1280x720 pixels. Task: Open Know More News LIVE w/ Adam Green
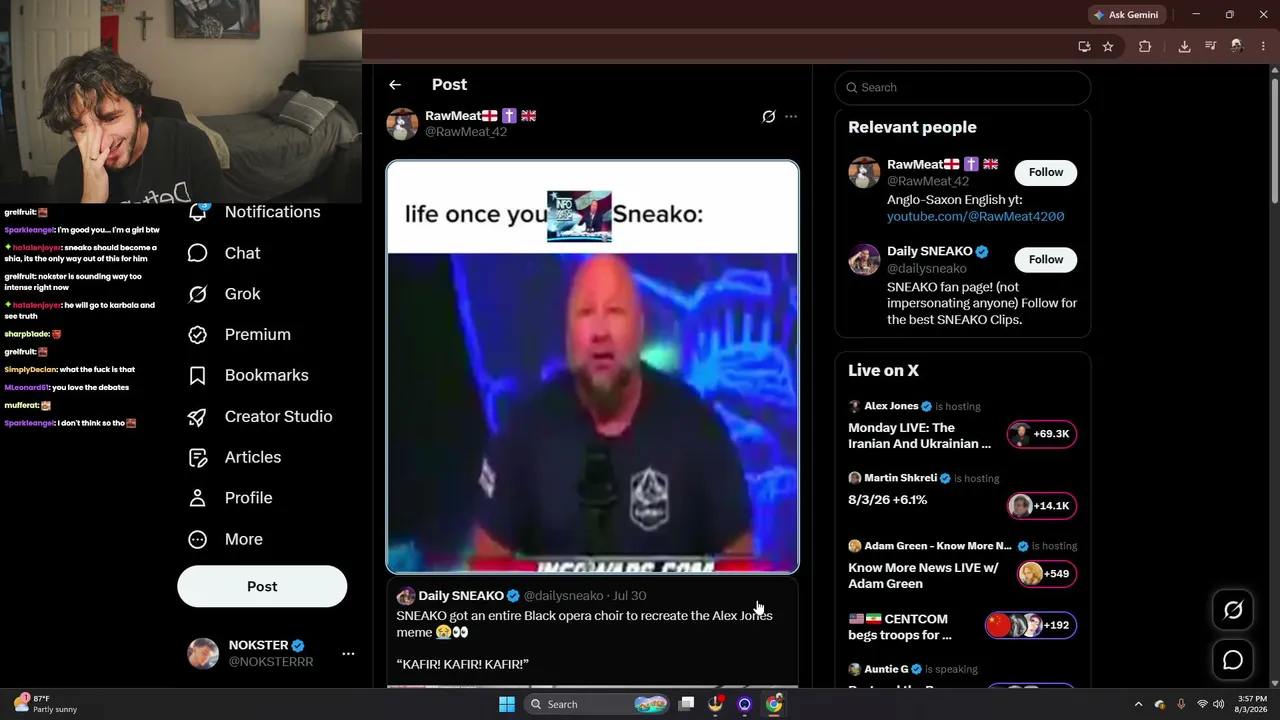tap(923, 576)
